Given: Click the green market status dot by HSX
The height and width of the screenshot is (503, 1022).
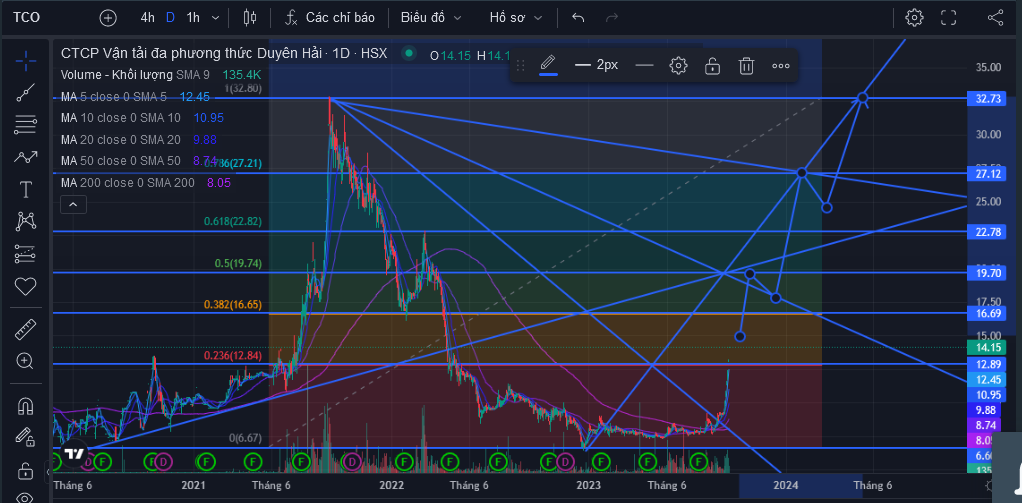Looking at the screenshot, I should 409,53.
